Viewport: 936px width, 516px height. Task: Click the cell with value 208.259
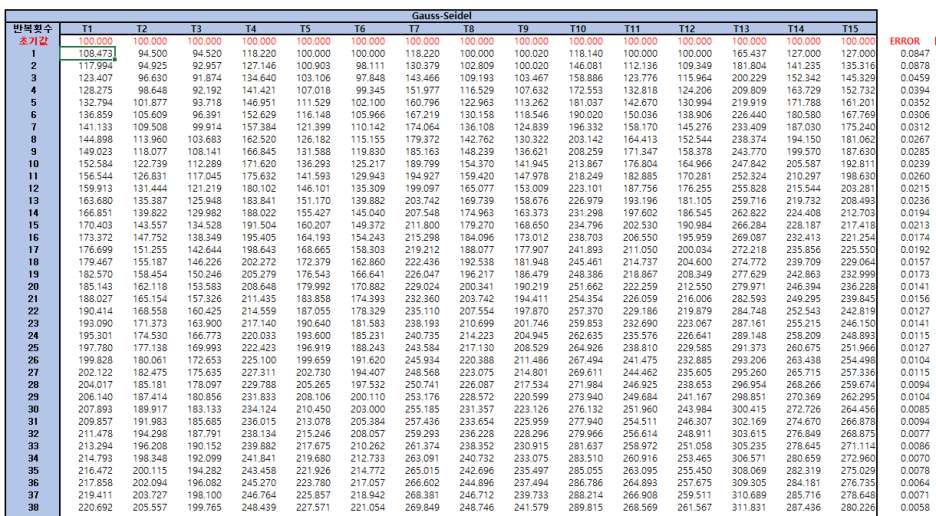(577, 152)
